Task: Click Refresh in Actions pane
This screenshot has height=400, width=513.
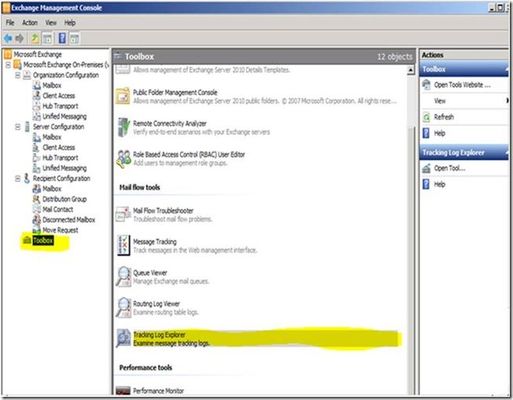Action: point(444,117)
